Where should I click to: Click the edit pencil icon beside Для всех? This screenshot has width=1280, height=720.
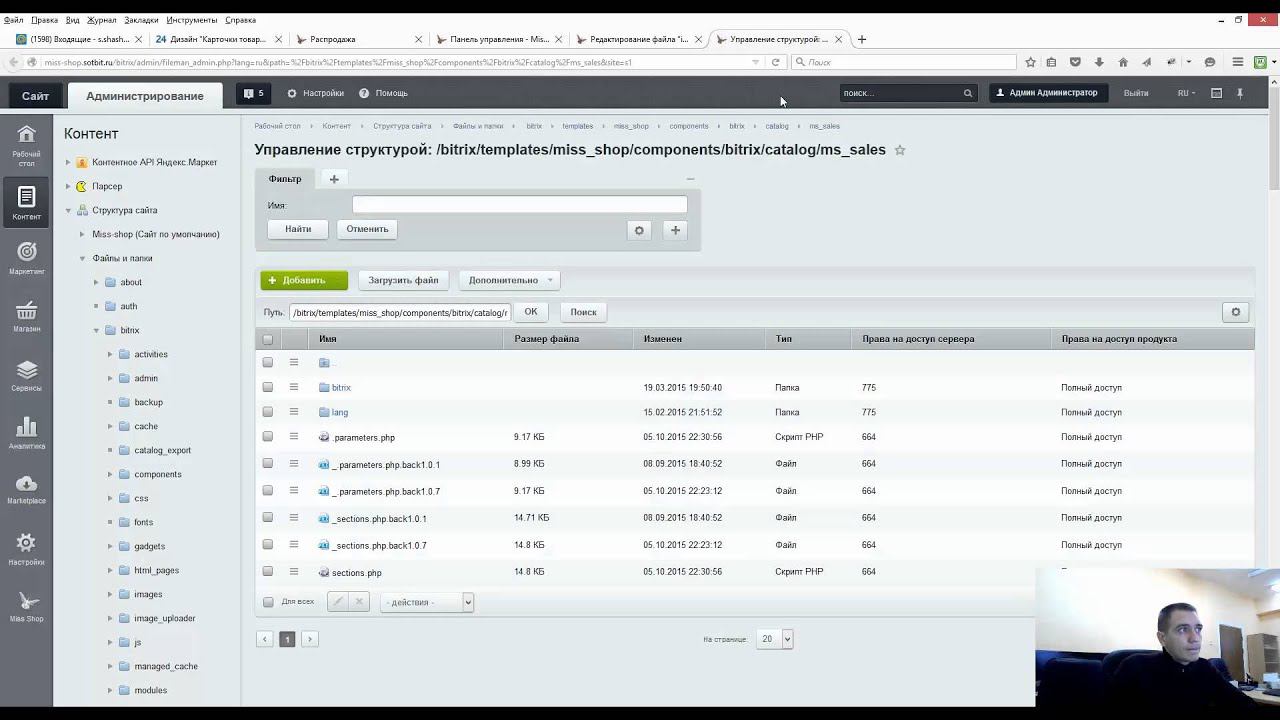click(338, 602)
